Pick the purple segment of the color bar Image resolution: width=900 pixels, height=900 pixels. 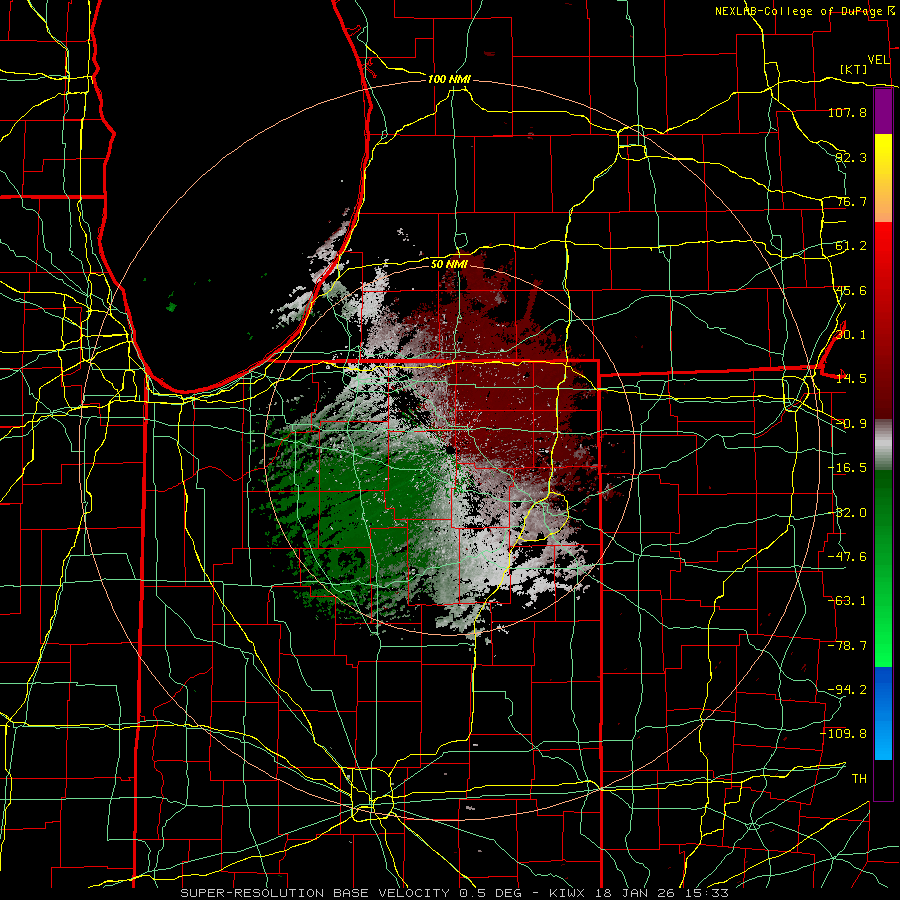pyautogui.click(x=883, y=111)
